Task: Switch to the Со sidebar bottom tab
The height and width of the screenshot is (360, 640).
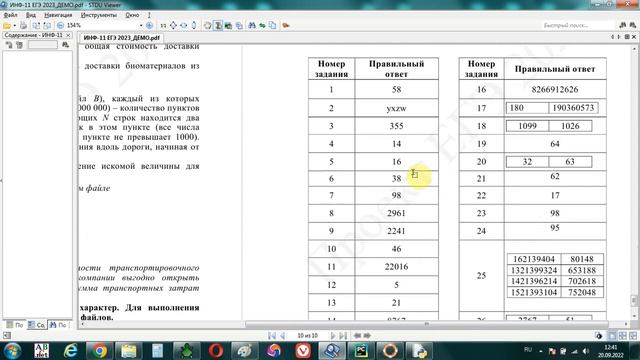Action: pos(36,325)
